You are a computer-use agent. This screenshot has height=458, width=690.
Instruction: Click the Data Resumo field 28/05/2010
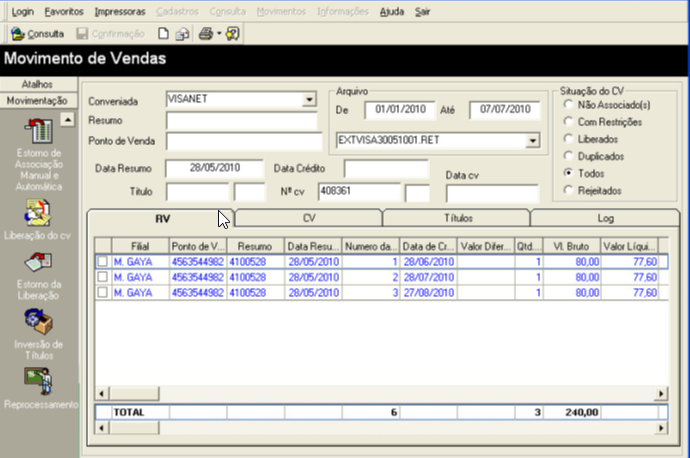[214, 168]
